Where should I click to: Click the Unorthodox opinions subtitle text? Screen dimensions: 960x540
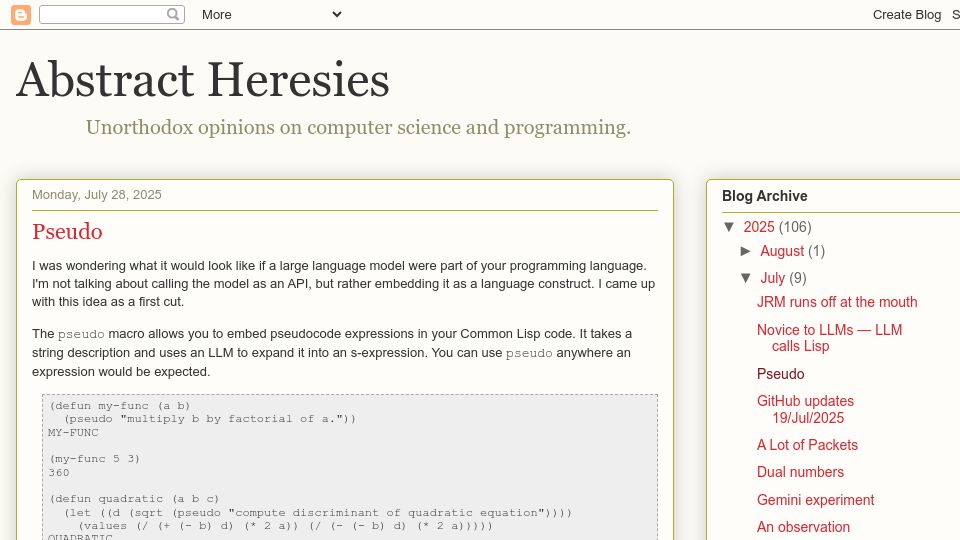pos(358,127)
